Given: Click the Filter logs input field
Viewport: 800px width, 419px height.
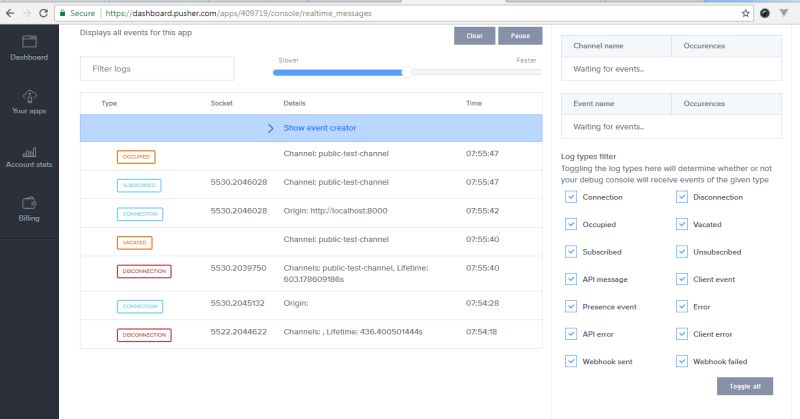Looking at the screenshot, I should click(x=157, y=68).
